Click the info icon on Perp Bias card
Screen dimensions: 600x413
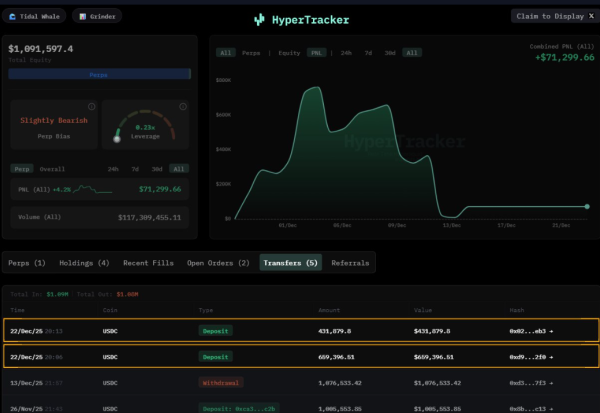click(x=91, y=106)
